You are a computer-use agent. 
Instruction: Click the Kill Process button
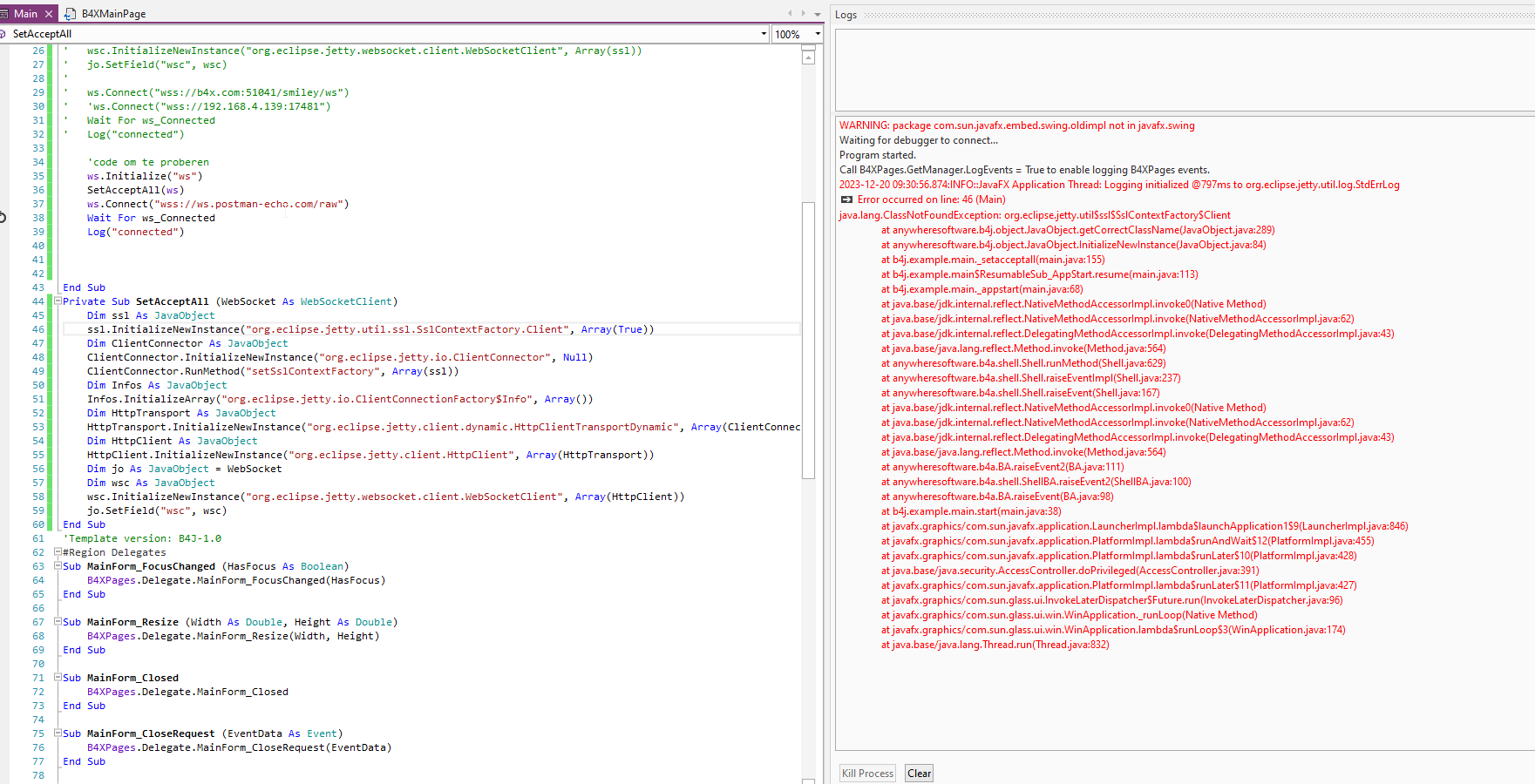point(867,774)
